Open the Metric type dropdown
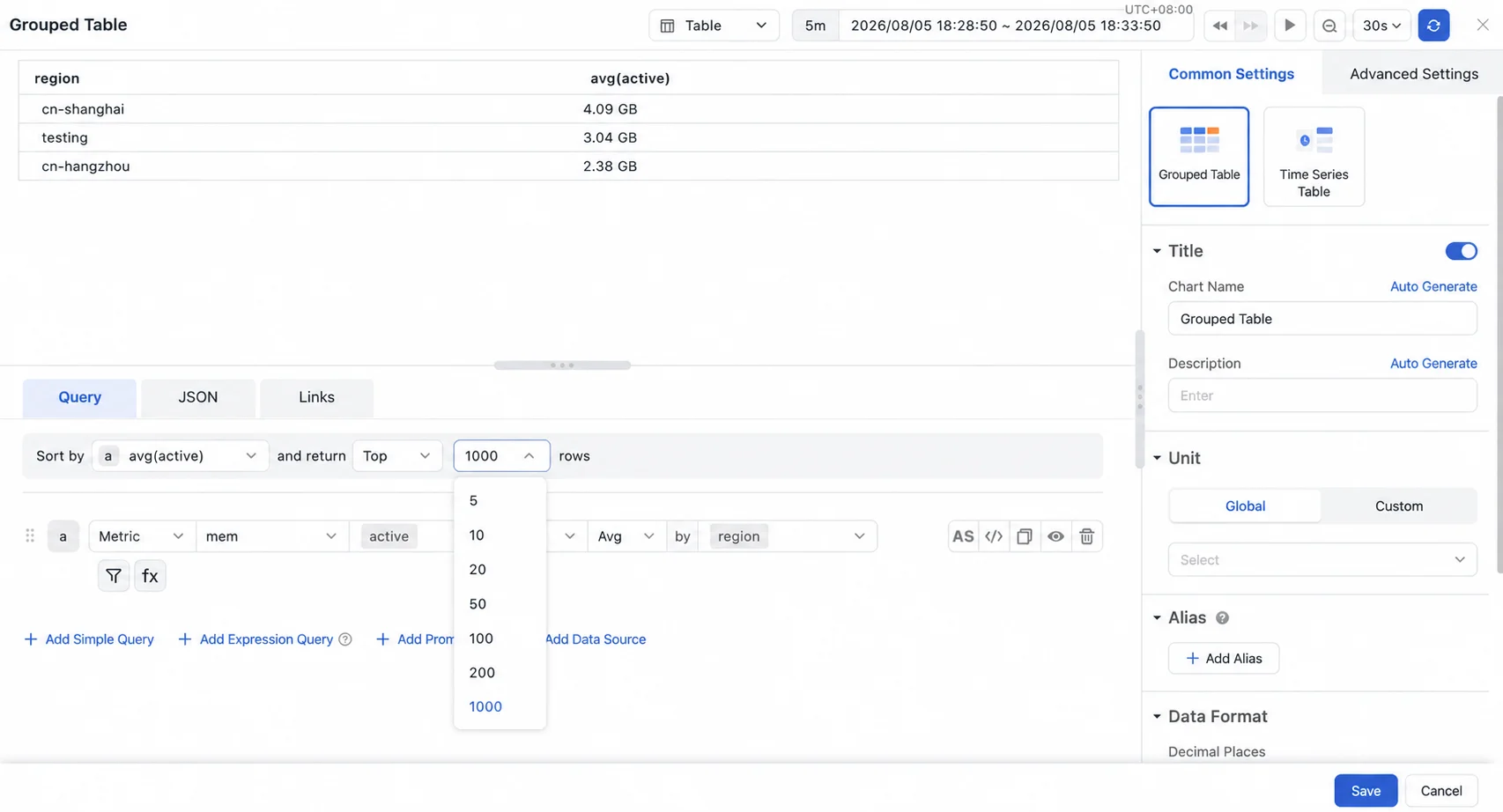Image resolution: width=1503 pixels, height=812 pixels. click(141, 536)
